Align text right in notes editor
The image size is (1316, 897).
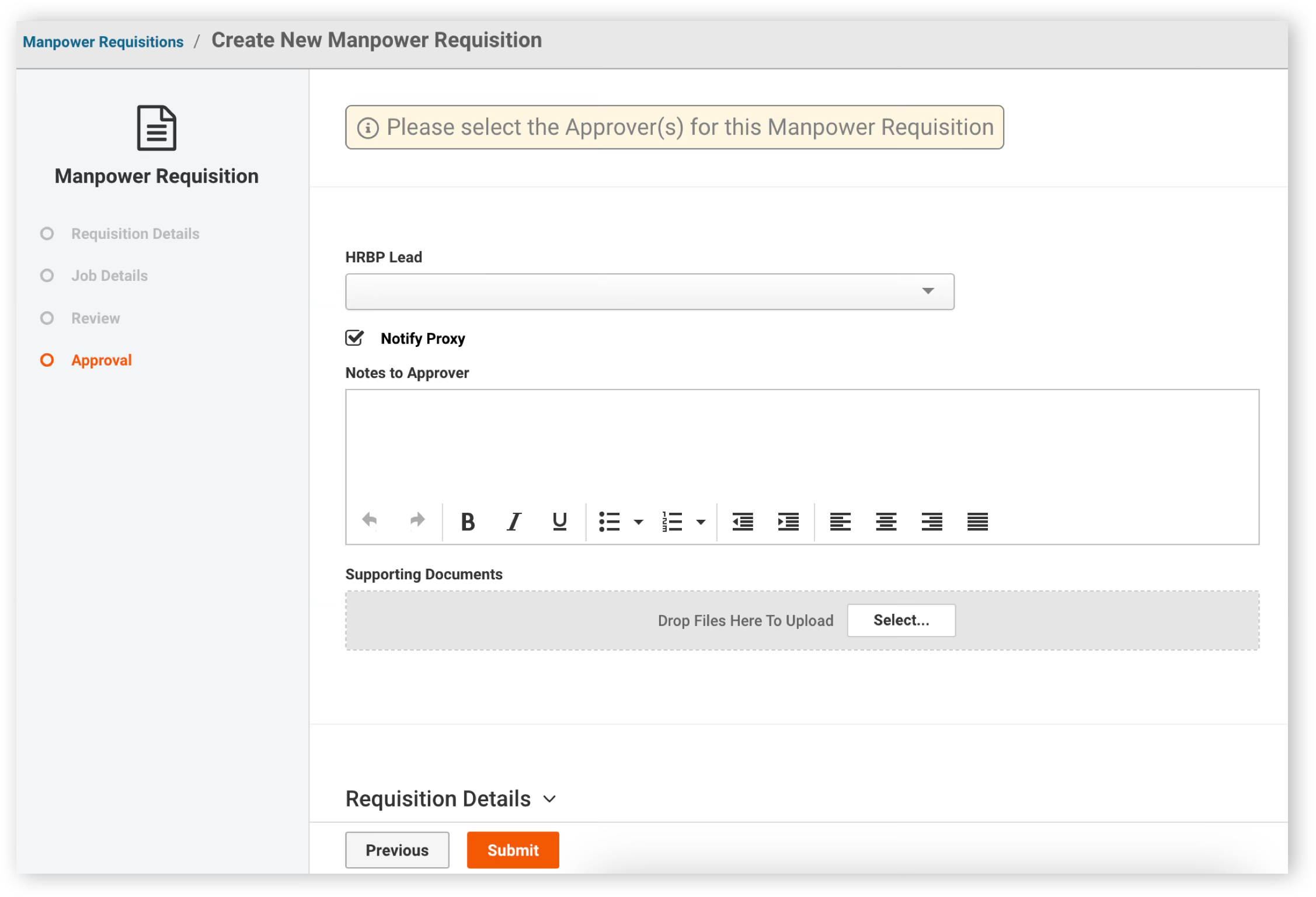point(932,521)
